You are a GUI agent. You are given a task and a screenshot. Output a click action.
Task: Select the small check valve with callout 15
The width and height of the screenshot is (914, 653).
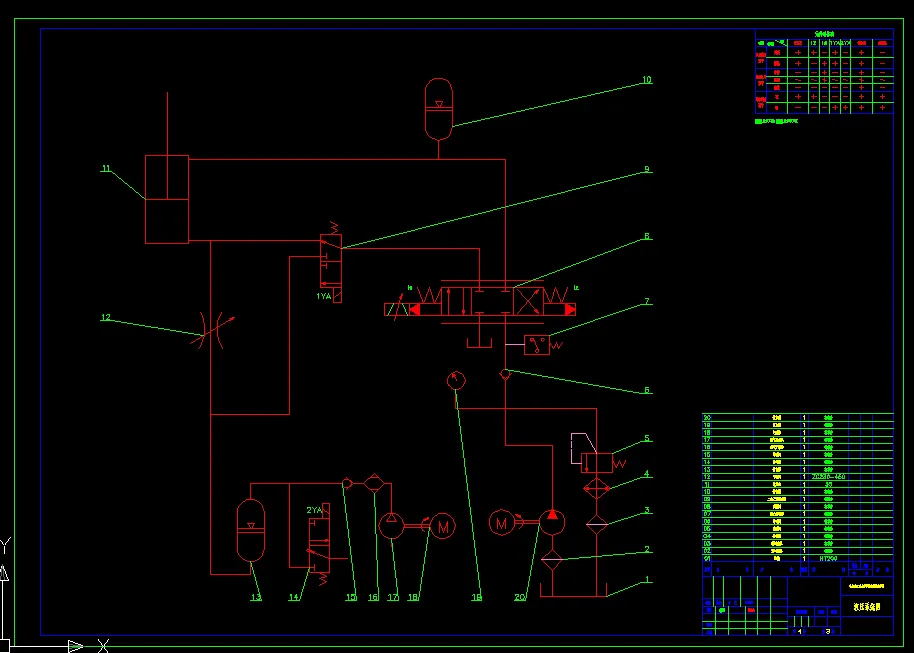click(347, 483)
